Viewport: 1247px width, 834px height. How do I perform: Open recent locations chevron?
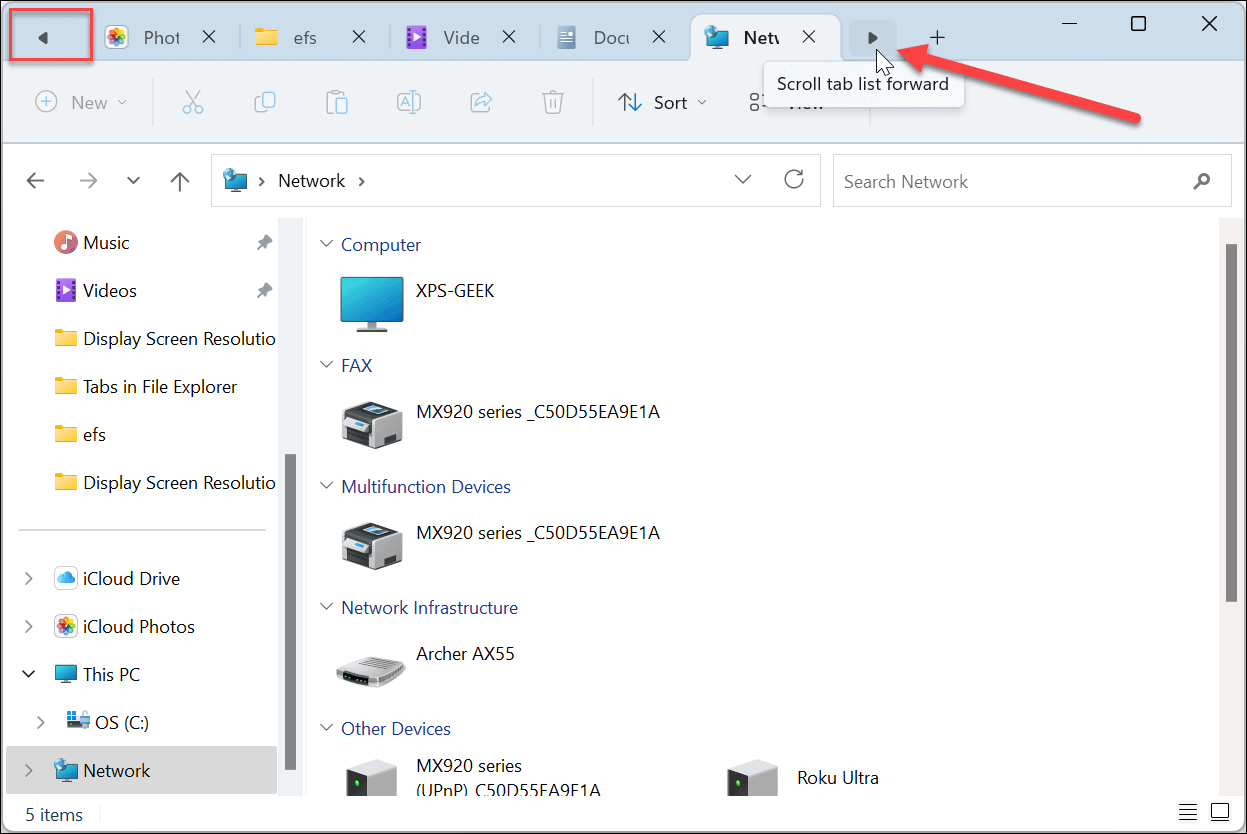click(x=134, y=181)
